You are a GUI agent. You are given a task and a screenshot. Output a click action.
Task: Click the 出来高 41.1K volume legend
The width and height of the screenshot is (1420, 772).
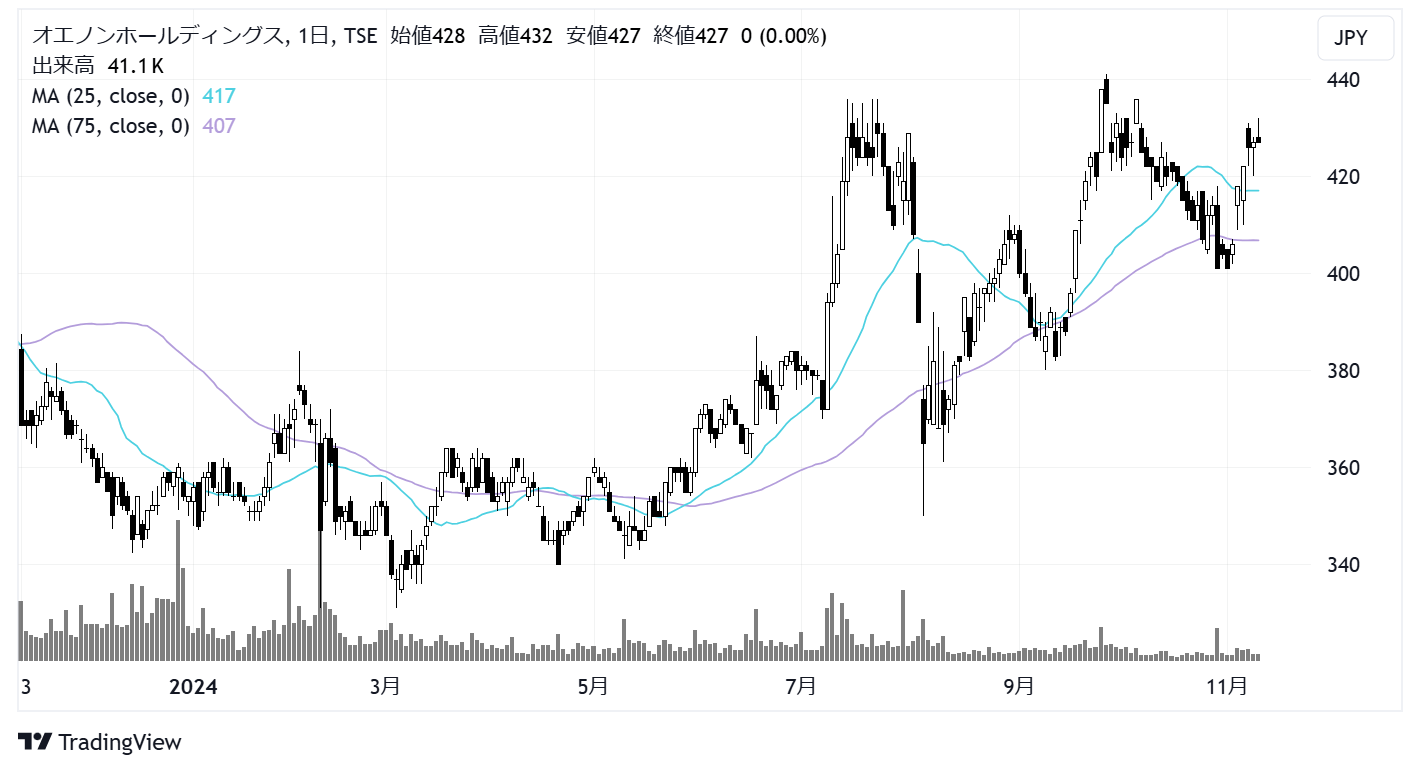pos(98,66)
